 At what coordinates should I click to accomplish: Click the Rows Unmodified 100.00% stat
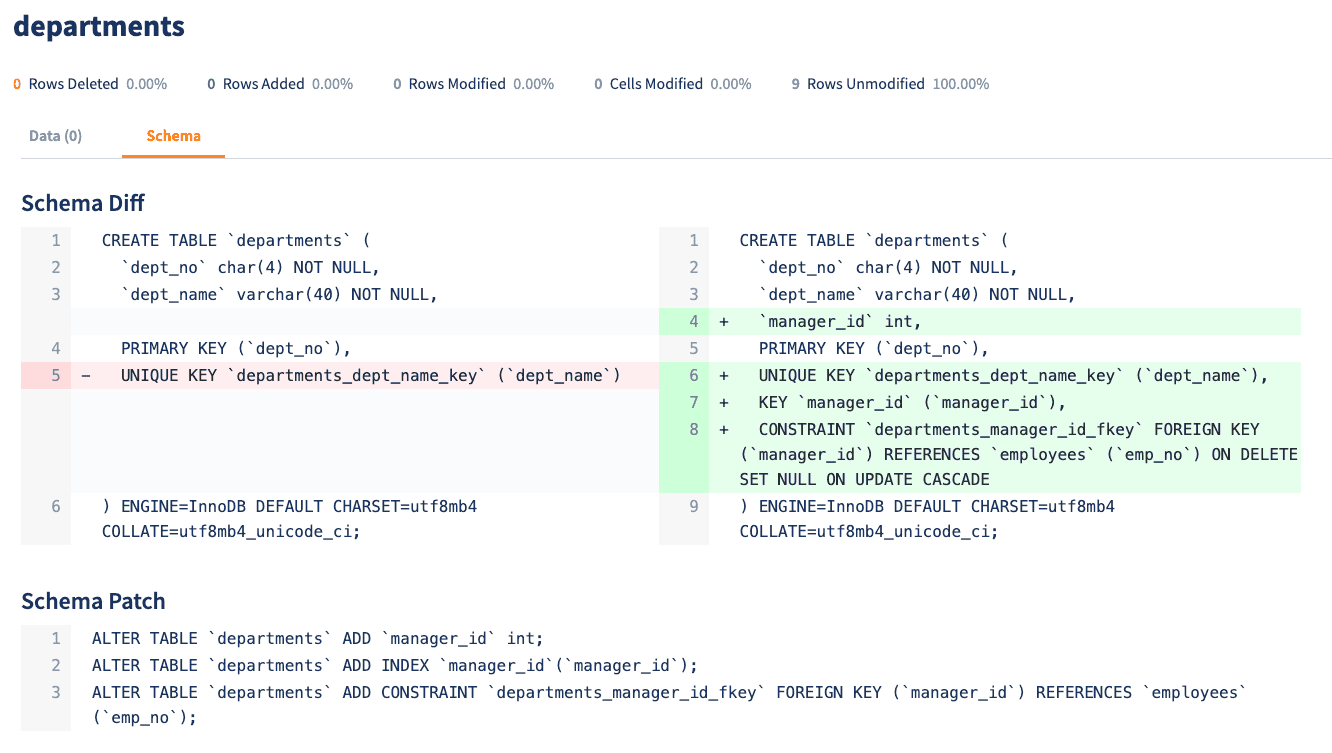click(890, 84)
